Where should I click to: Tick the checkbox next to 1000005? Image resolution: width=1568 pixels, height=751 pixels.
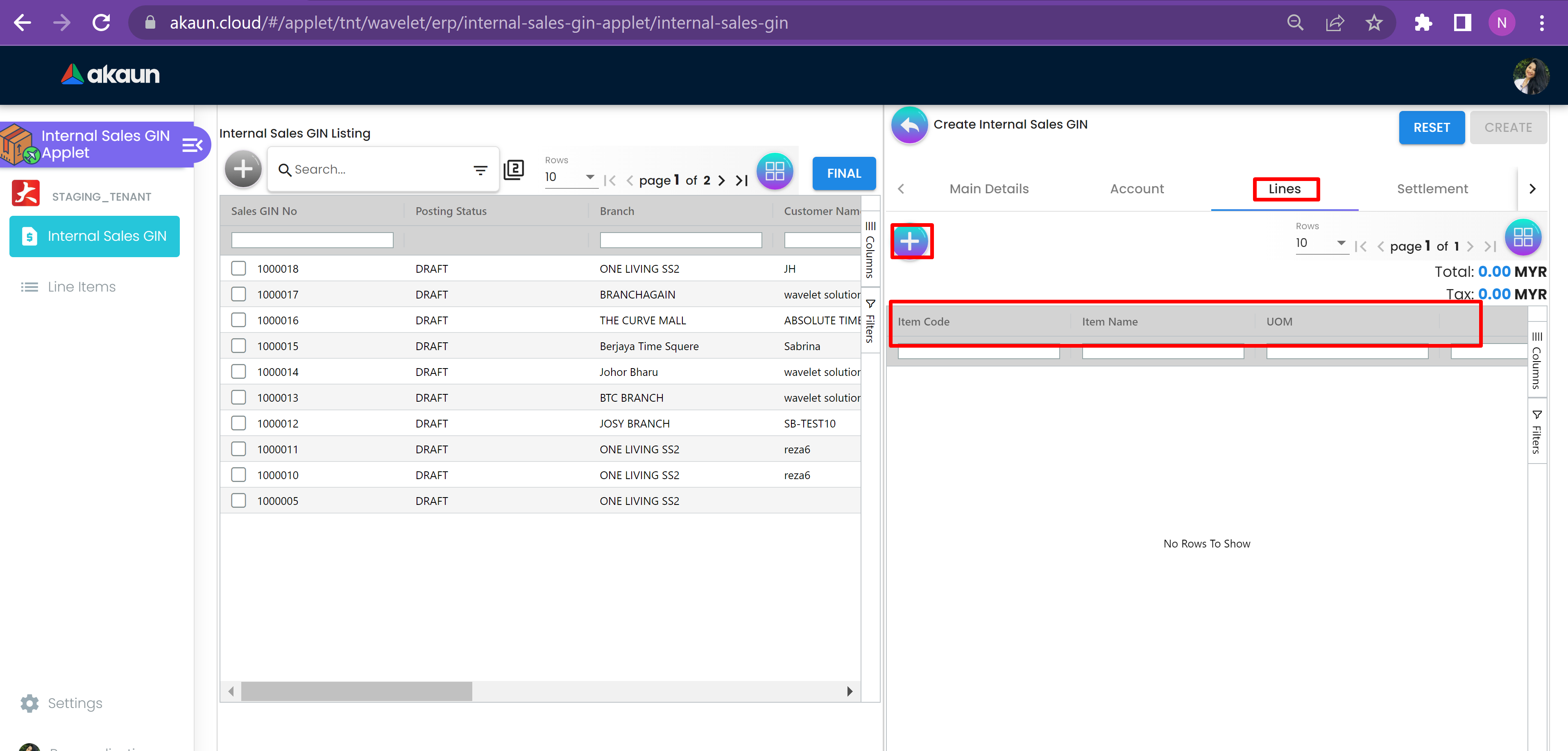239,501
